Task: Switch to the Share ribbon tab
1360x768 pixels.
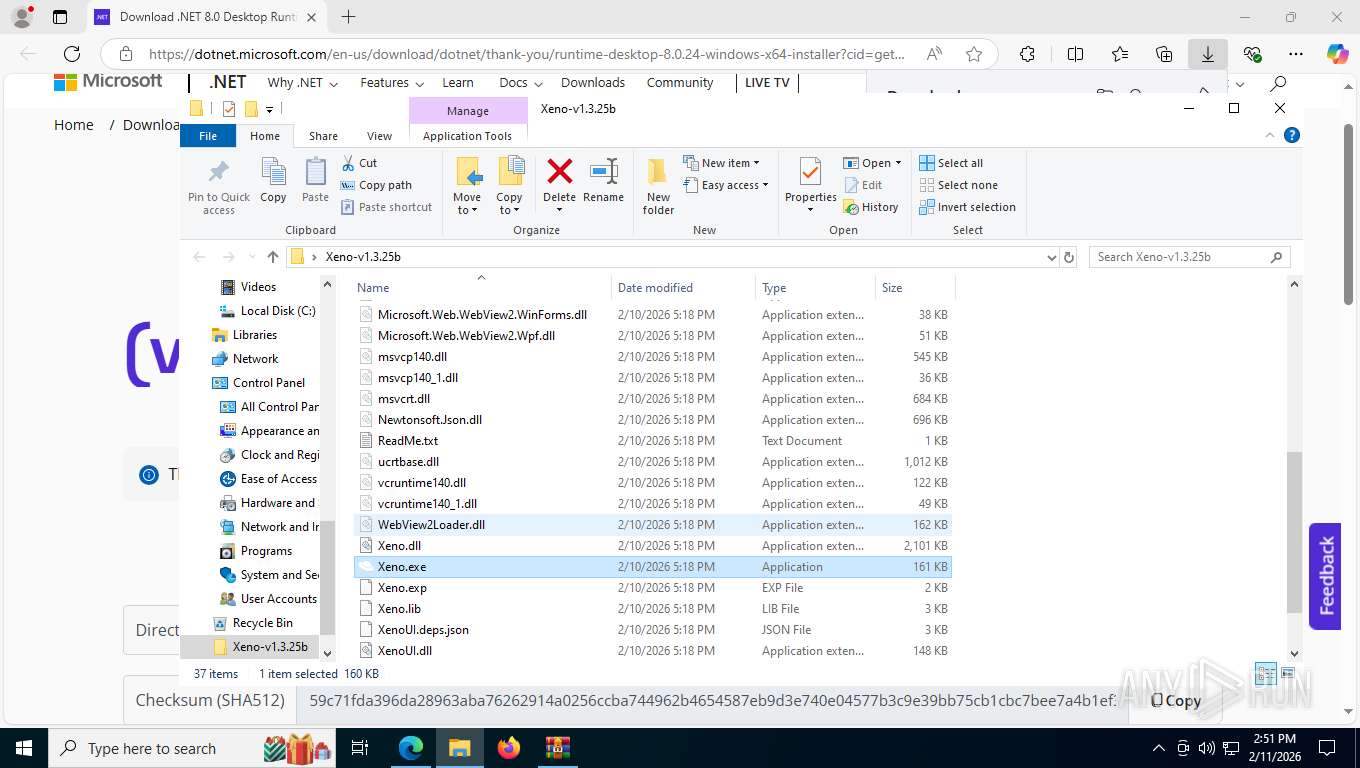Action: click(x=323, y=136)
